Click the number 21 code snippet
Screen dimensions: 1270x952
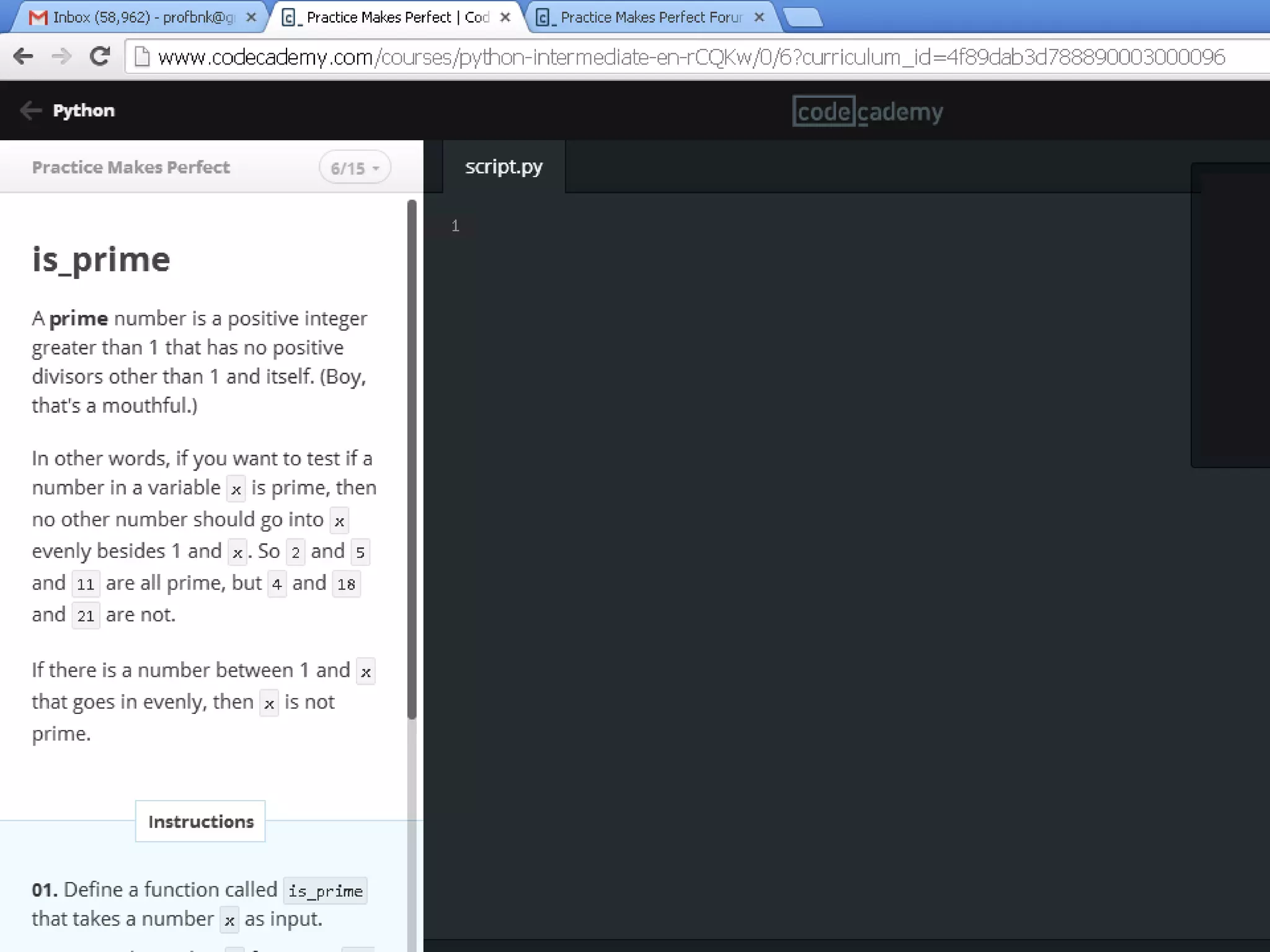tap(86, 615)
